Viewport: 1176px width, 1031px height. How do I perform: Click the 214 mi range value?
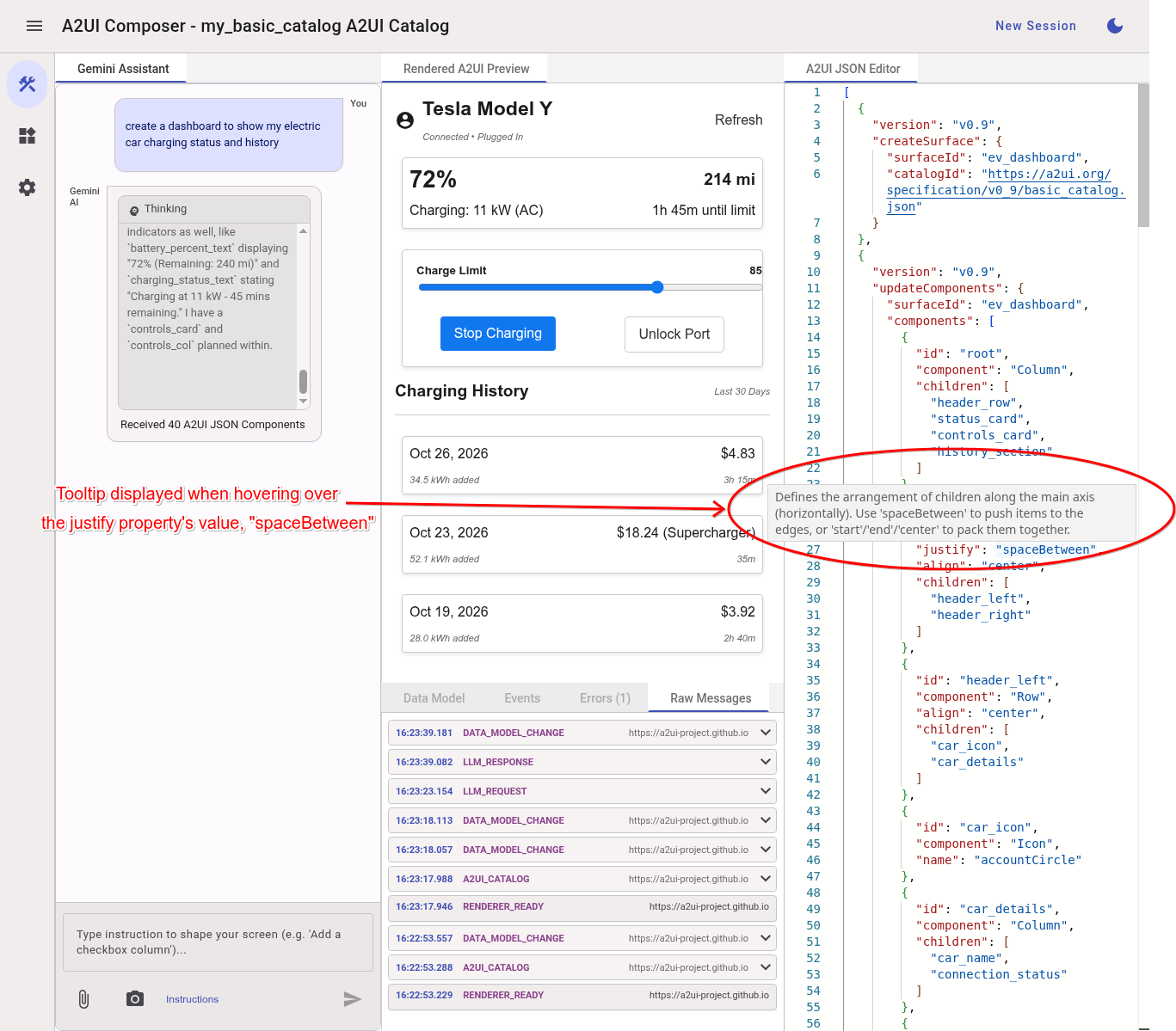[x=730, y=179]
